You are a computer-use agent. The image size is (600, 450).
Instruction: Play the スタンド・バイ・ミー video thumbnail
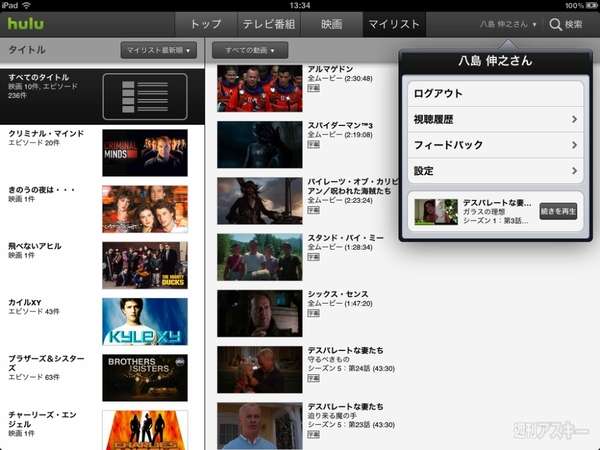tap(260, 257)
